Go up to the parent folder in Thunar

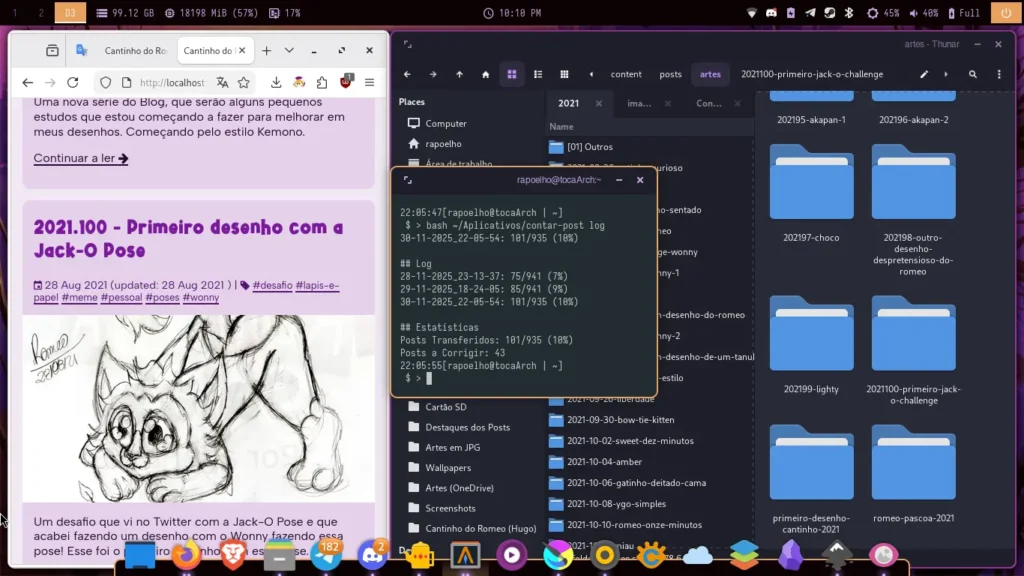pos(459,74)
